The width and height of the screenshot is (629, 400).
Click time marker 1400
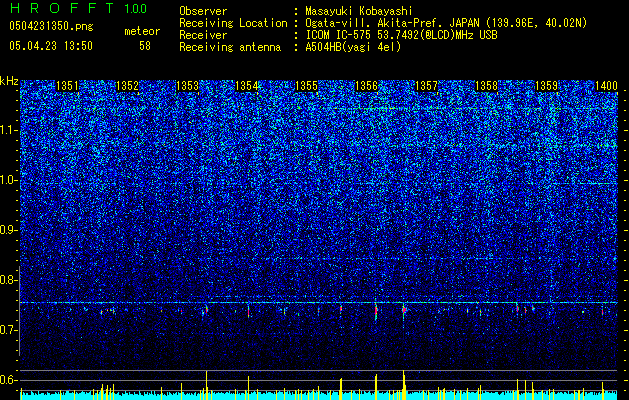606,86
